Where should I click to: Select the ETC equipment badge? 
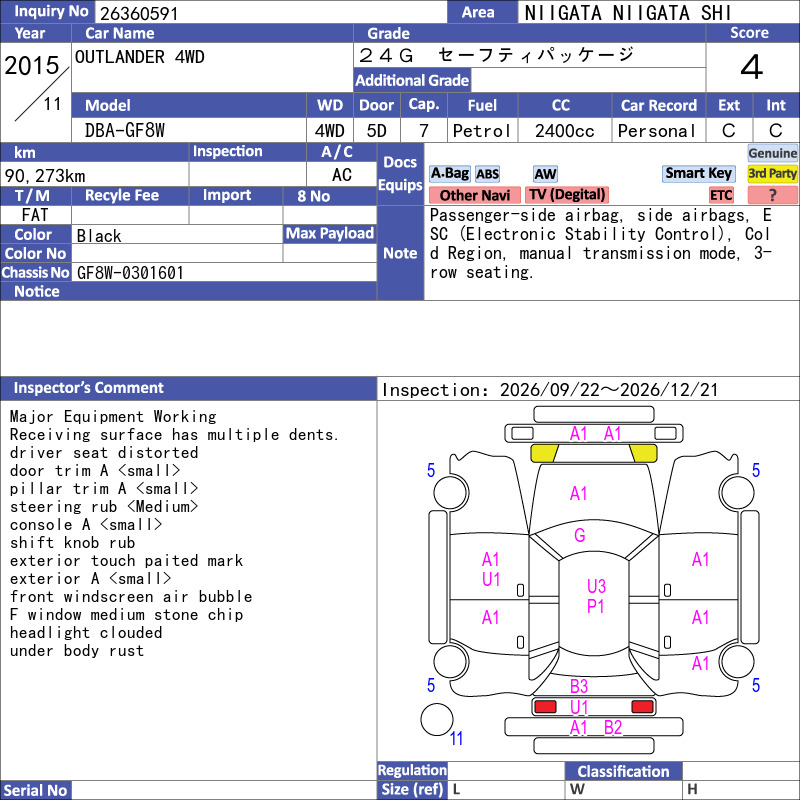(x=721, y=195)
